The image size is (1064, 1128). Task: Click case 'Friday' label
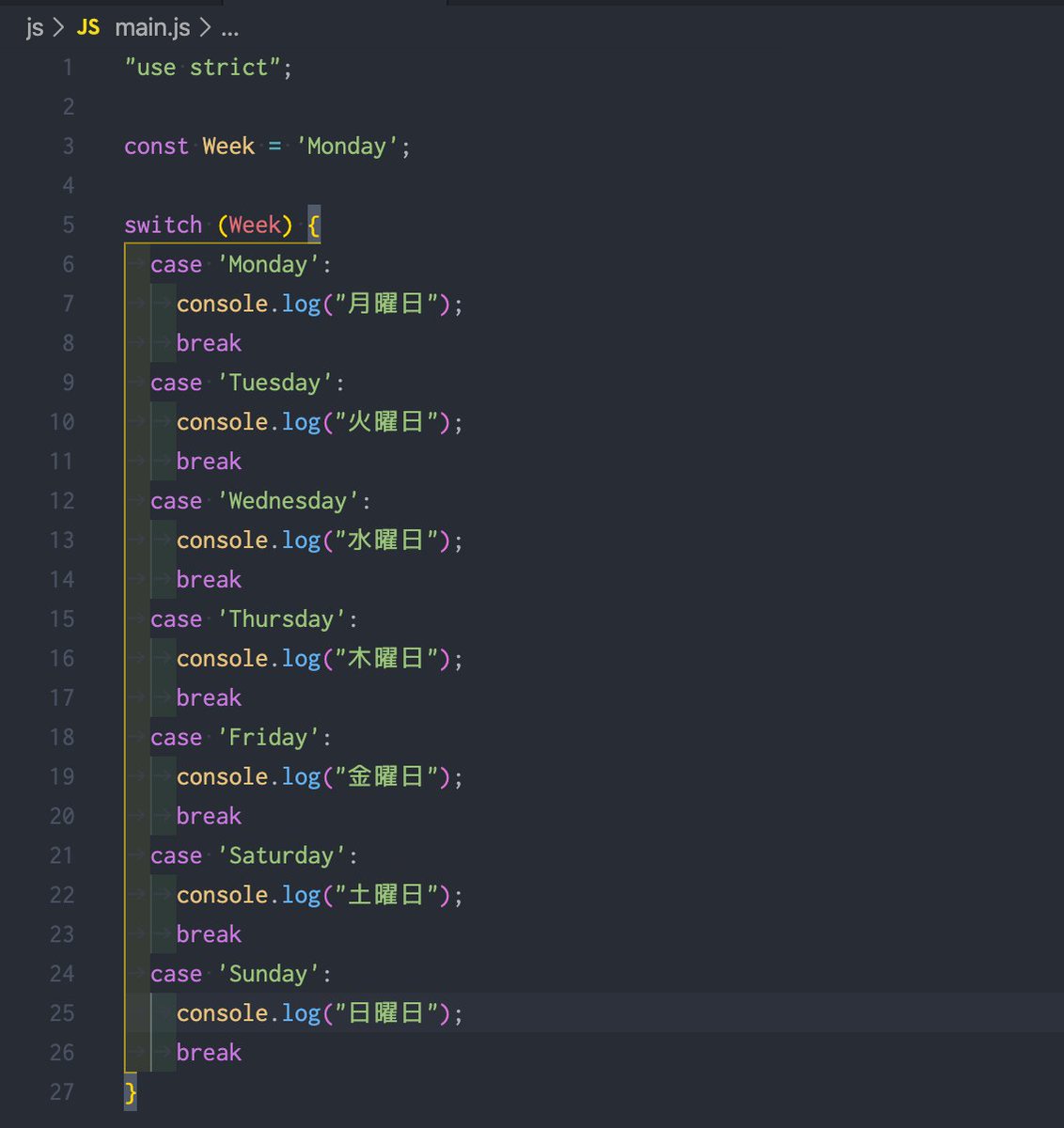pyautogui.click(x=242, y=738)
